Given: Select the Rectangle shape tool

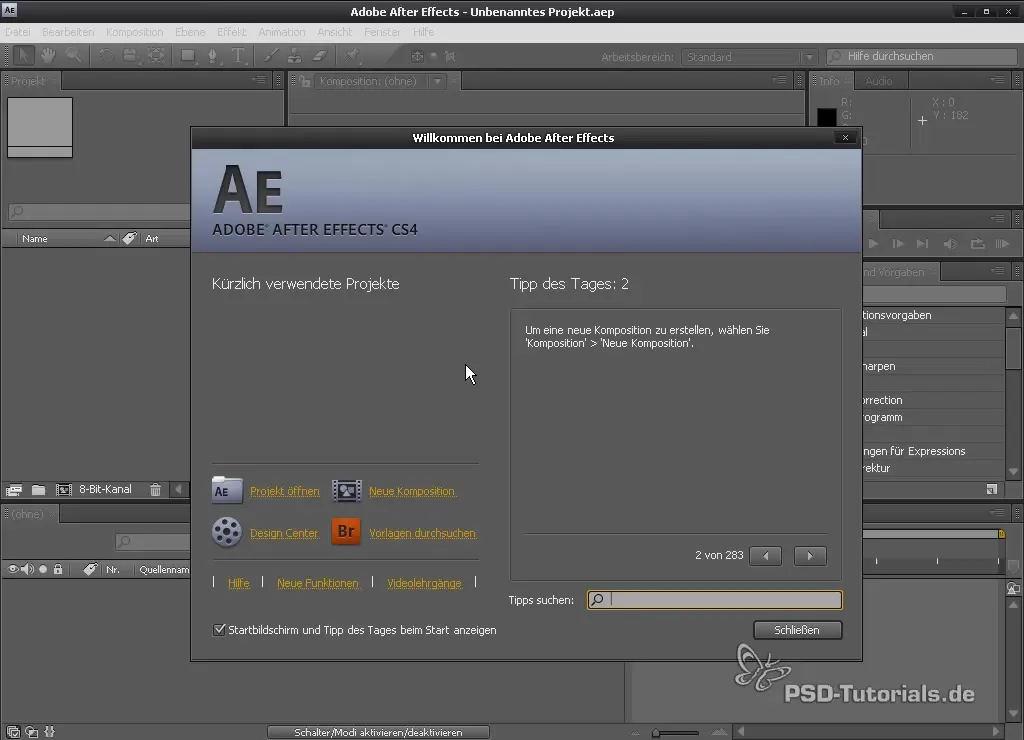Looking at the screenshot, I should (x=188, y=56).
